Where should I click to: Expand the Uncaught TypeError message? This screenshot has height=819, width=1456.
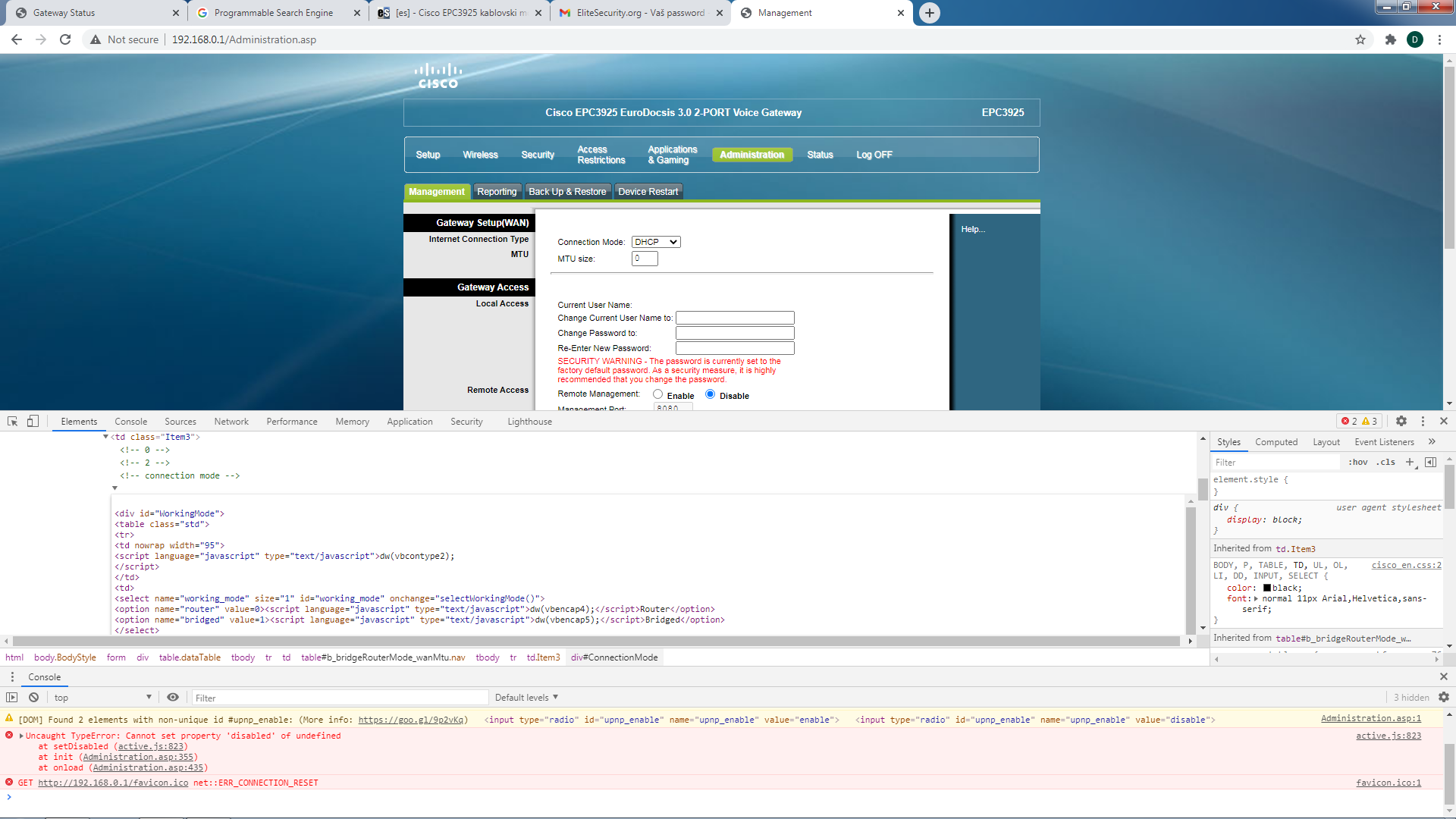pyautogui.click(x=21, y=736)
